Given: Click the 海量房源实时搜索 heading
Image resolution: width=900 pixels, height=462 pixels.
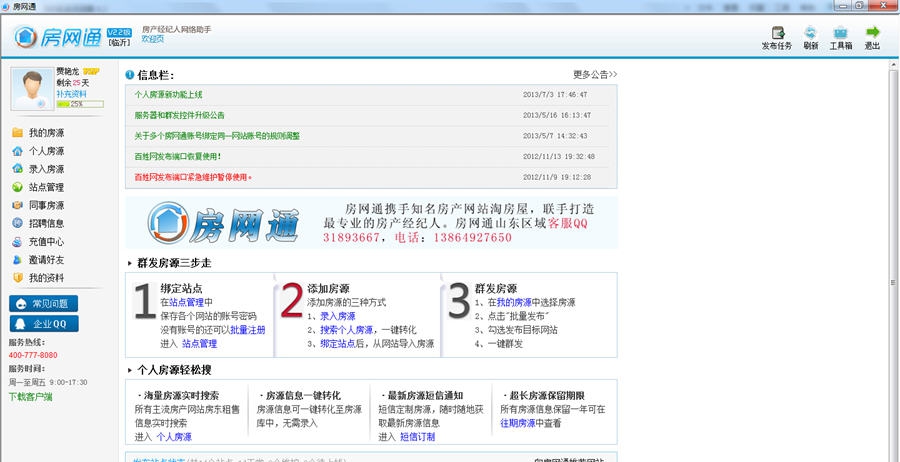Looking at the screenshot, I should [x=180, y=396].
